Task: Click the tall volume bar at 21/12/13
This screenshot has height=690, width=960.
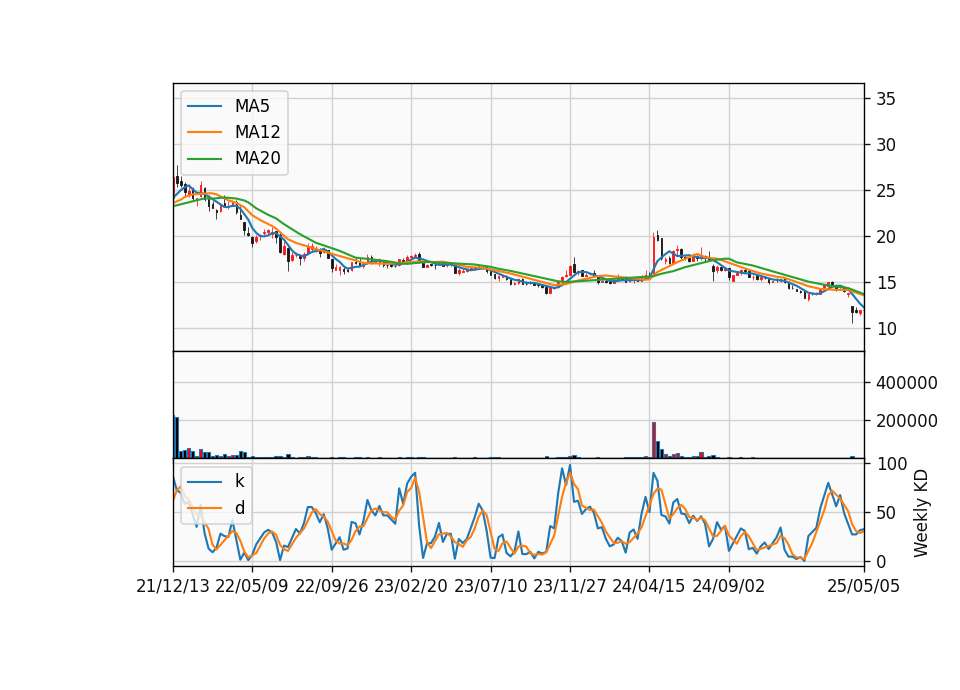Action: pyautogui.click(x=176, y=437)
